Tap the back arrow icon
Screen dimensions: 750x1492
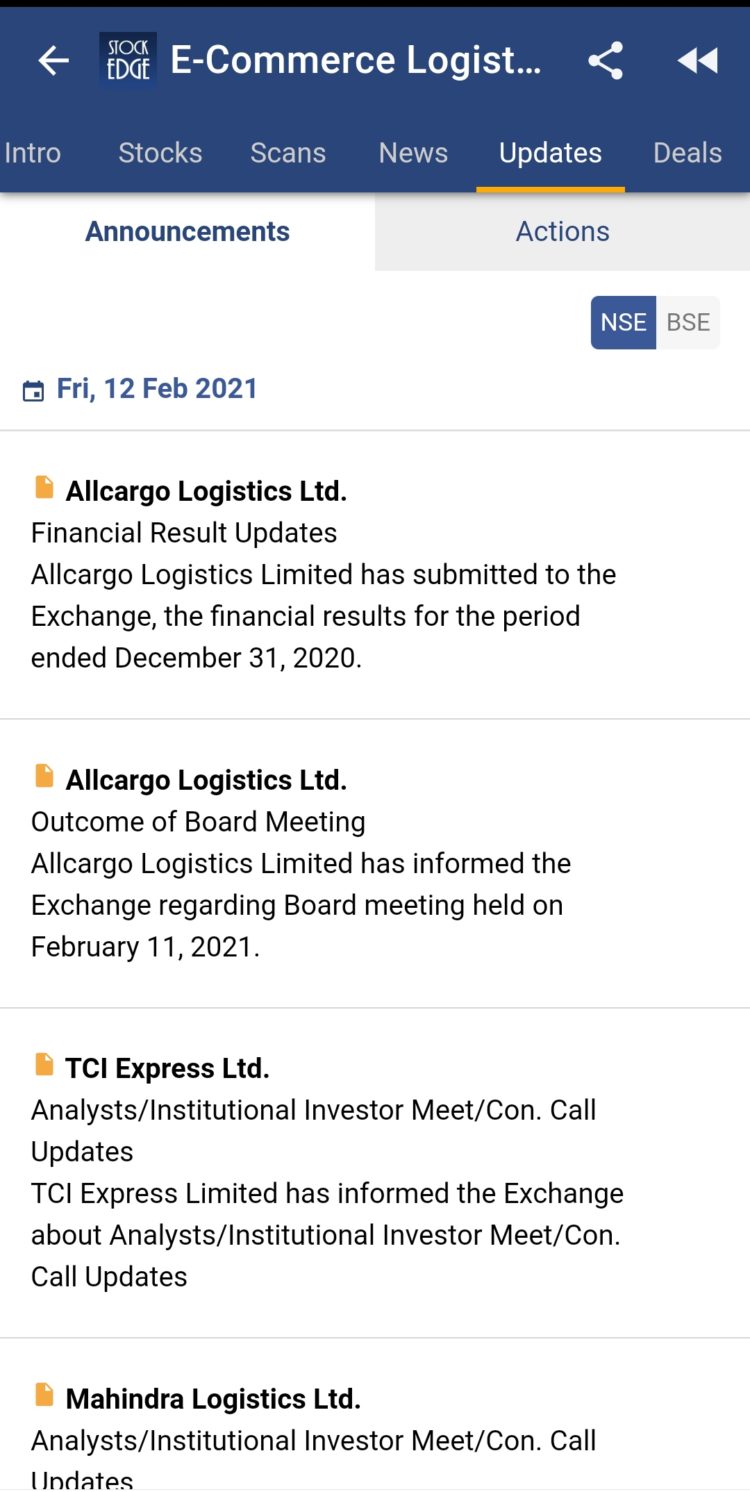click(x=54, y=61)
